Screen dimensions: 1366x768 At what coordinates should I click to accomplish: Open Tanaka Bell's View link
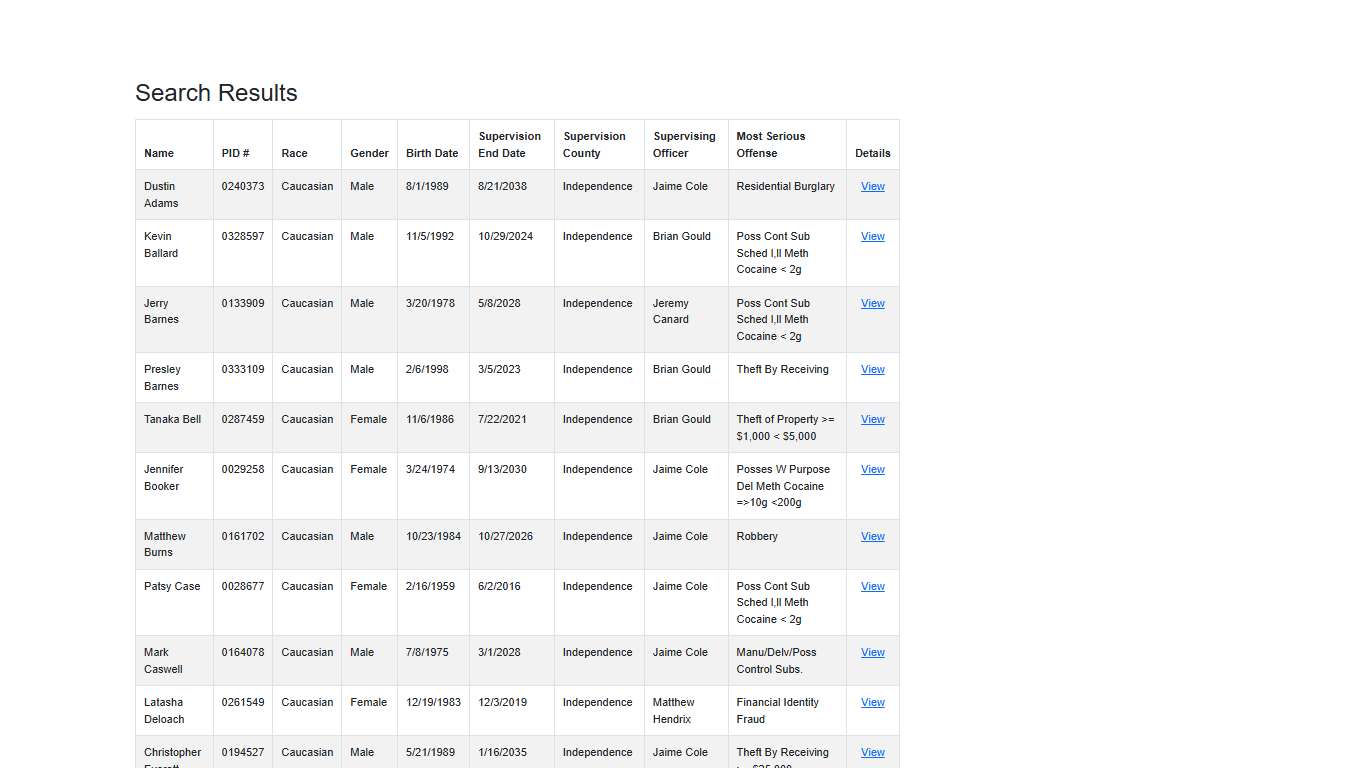click(x=872, y=420)
